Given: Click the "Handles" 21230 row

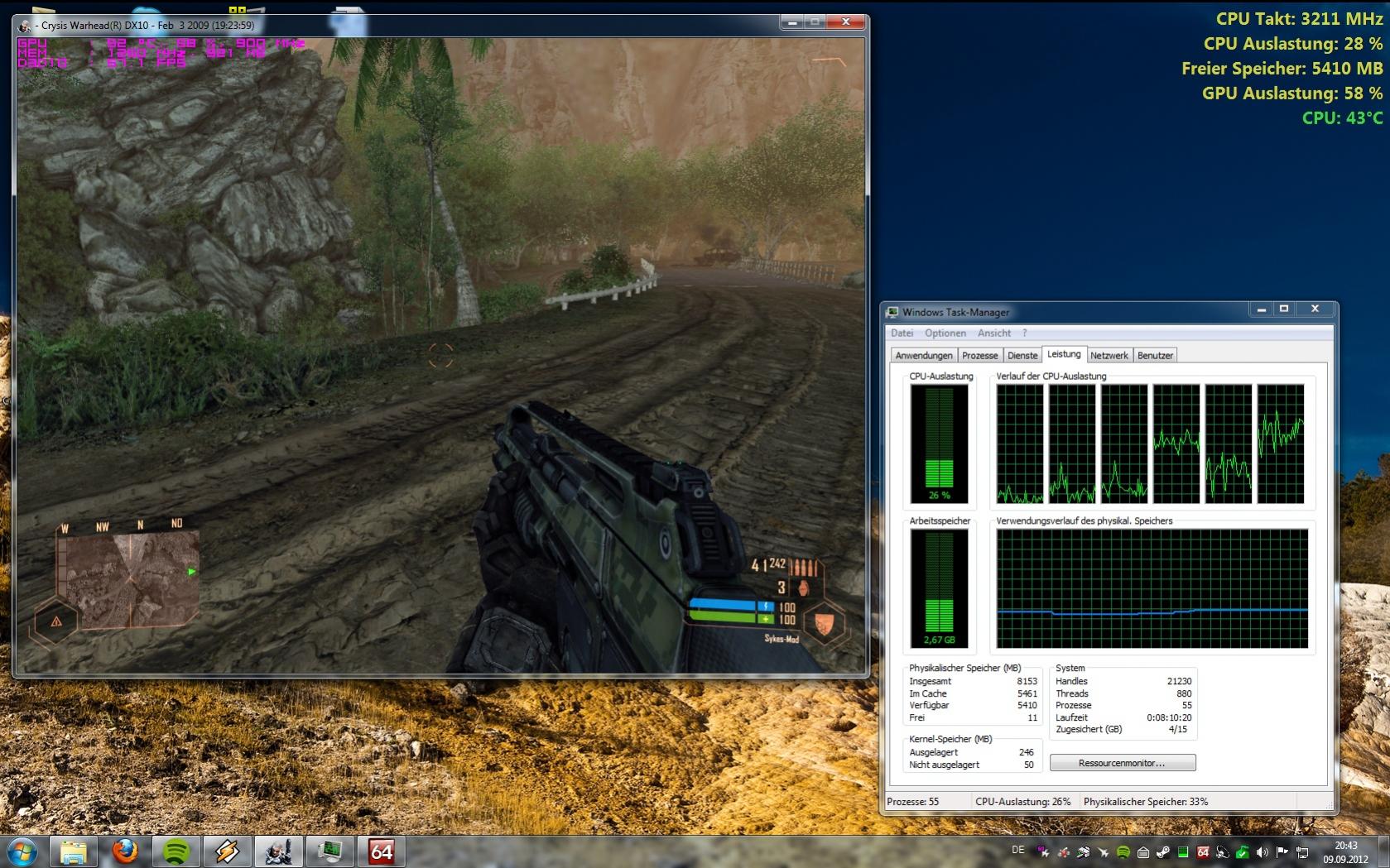Looking at the screenshot, I should click(1123, 681).
